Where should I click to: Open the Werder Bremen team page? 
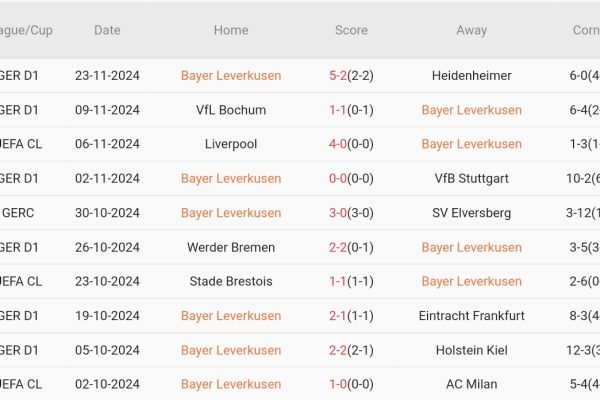pos(231,247)
